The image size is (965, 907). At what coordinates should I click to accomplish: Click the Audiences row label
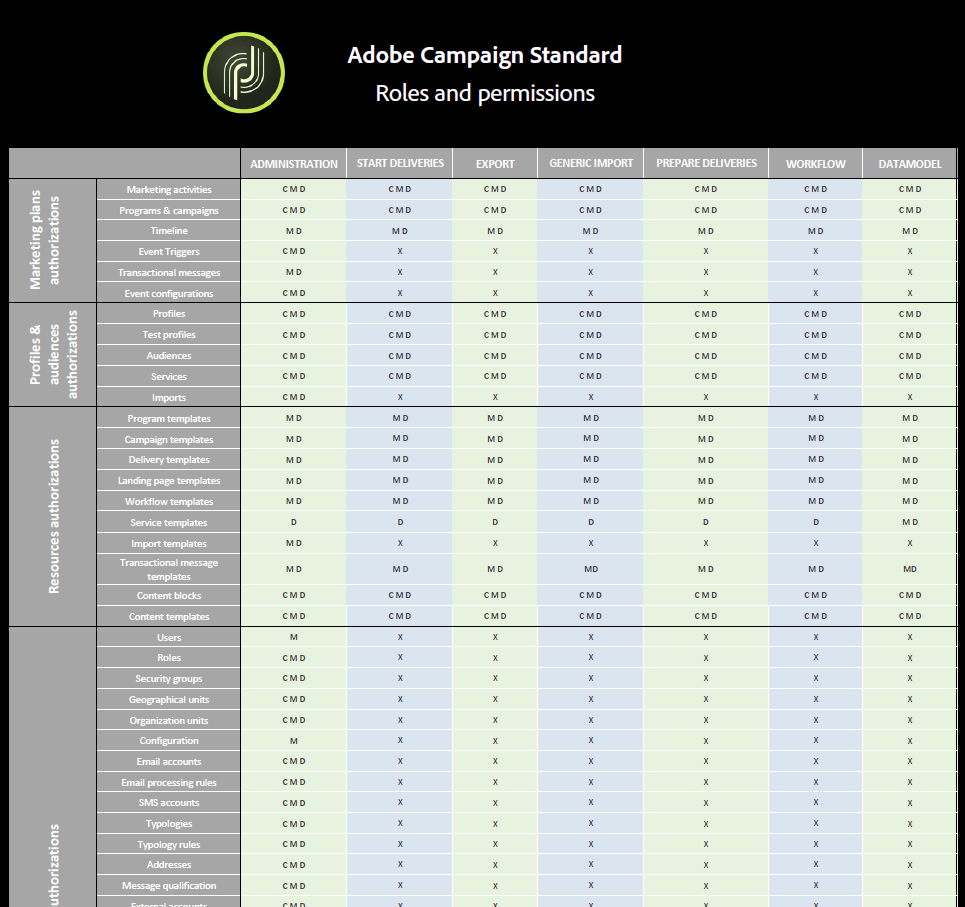point(169,356)
